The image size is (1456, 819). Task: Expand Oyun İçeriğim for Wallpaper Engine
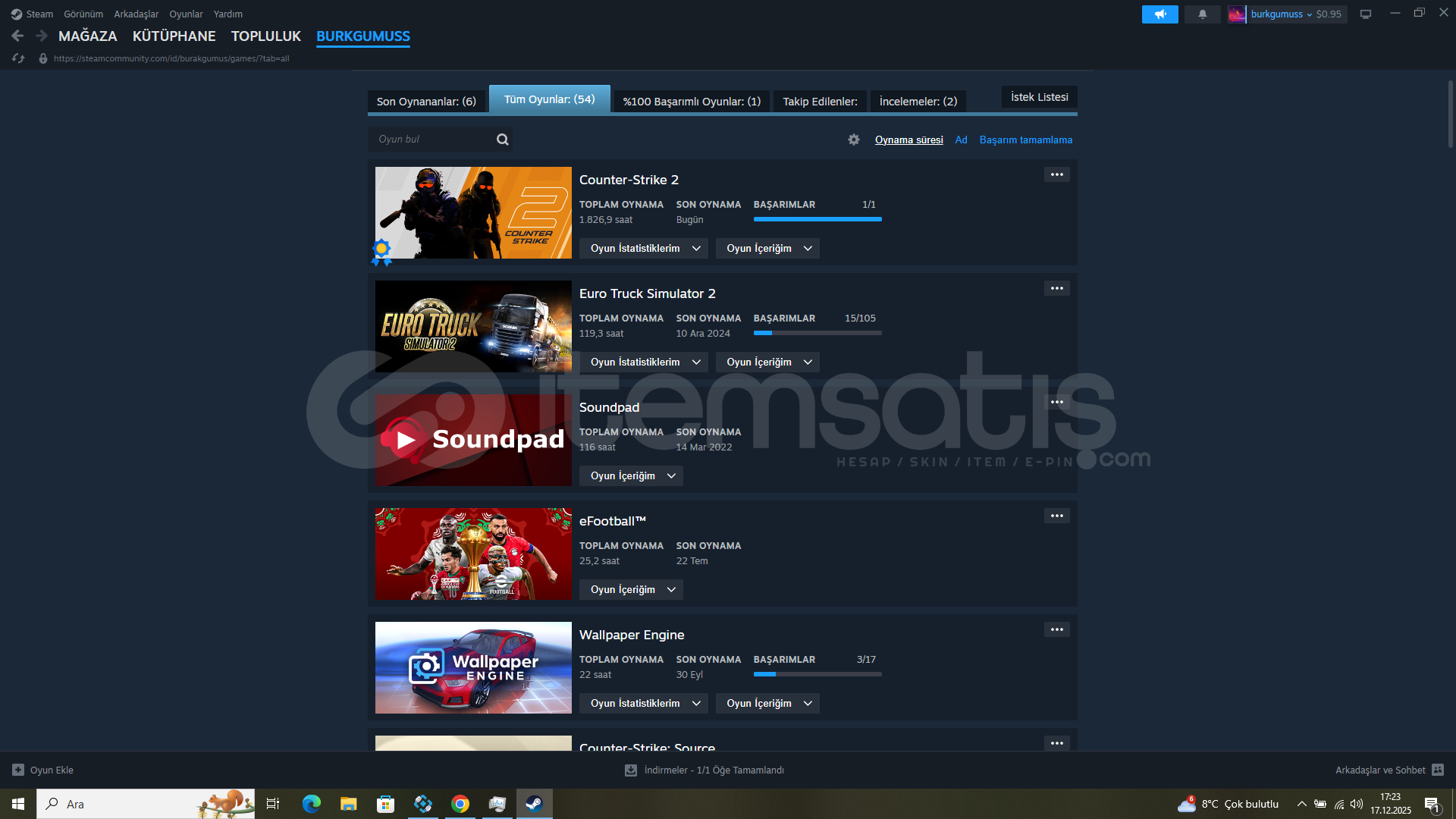tap(767, 704)
